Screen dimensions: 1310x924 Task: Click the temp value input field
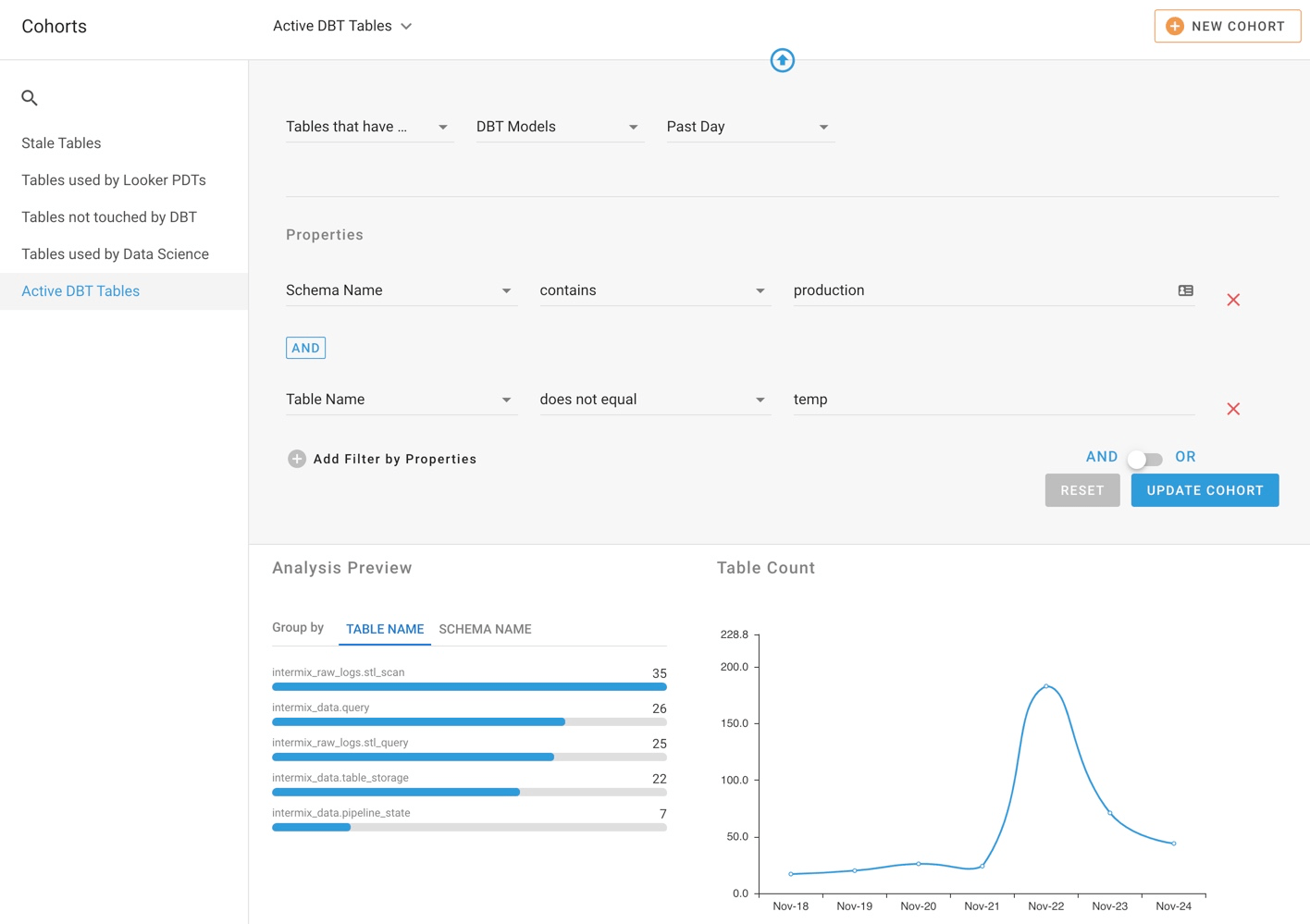[x=990, y=400]
